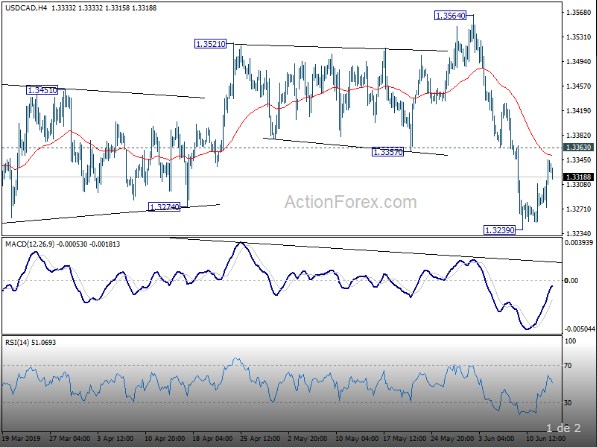Screen dimensions: 597x447
Task: Click the USDCAD.H4 chart title text
Action: 26,8
